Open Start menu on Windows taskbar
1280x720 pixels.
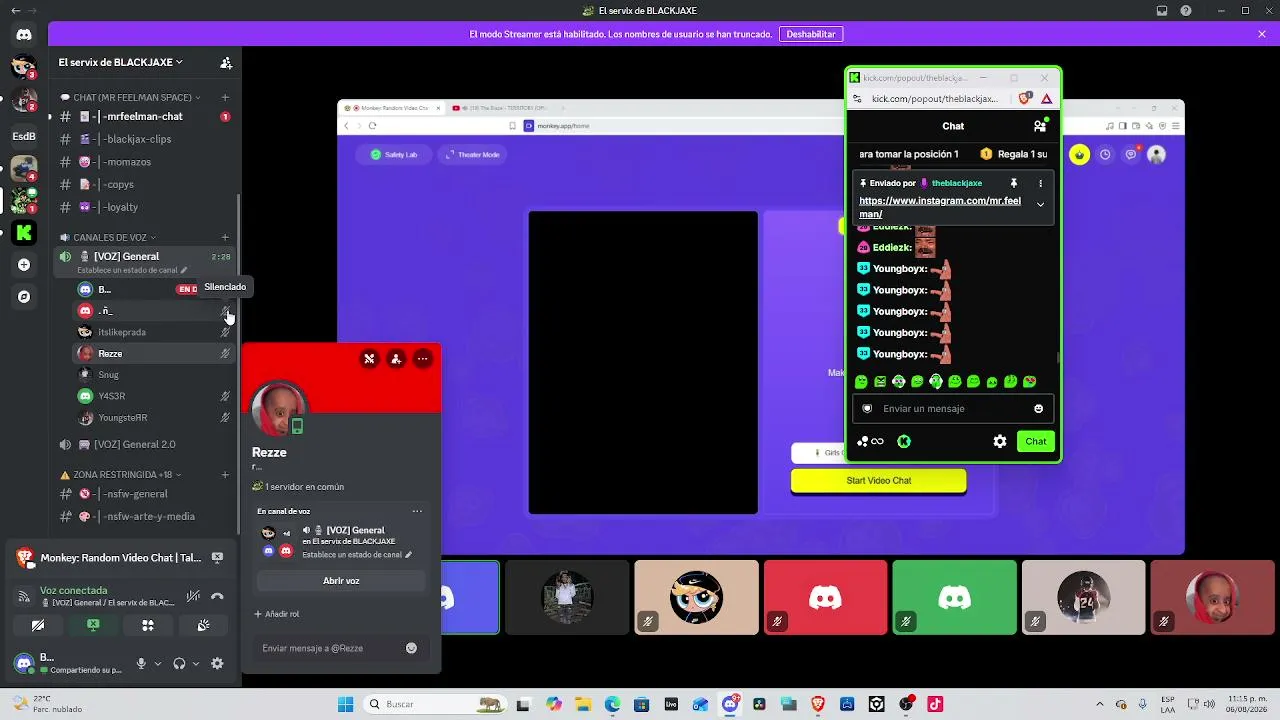345,704
